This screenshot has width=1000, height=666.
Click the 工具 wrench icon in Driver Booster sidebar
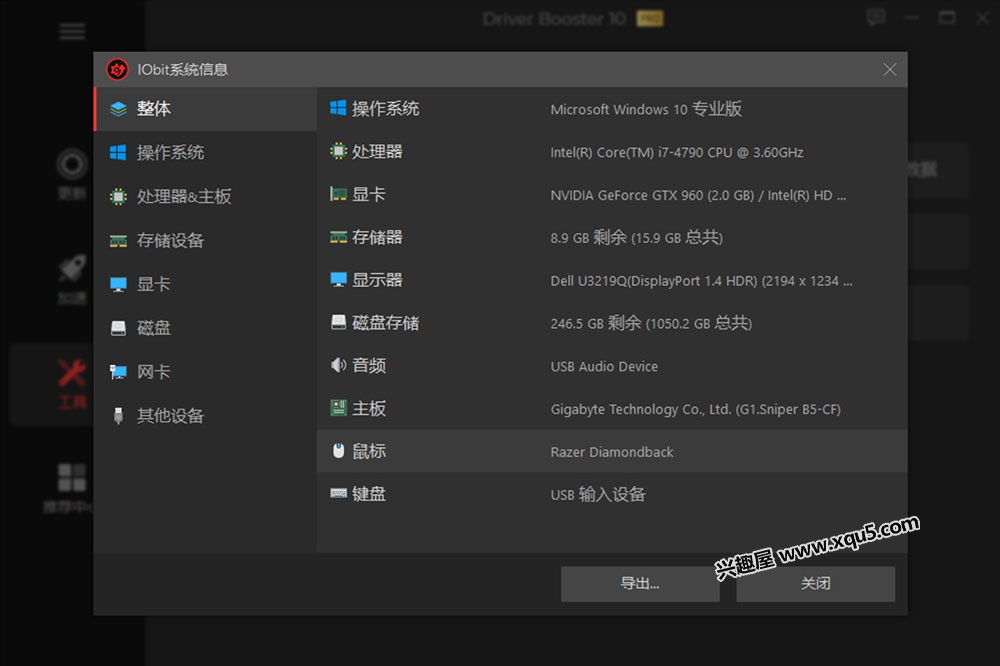click(x=72, y=373)
